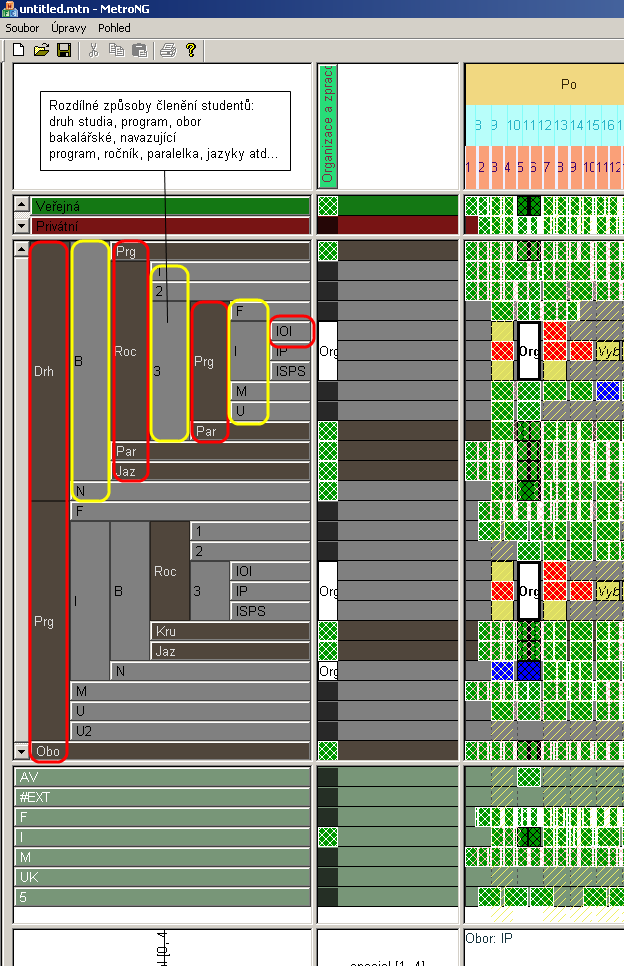Toggle the green hatched cell in the Kru row
624x966 pixels.
327,631
